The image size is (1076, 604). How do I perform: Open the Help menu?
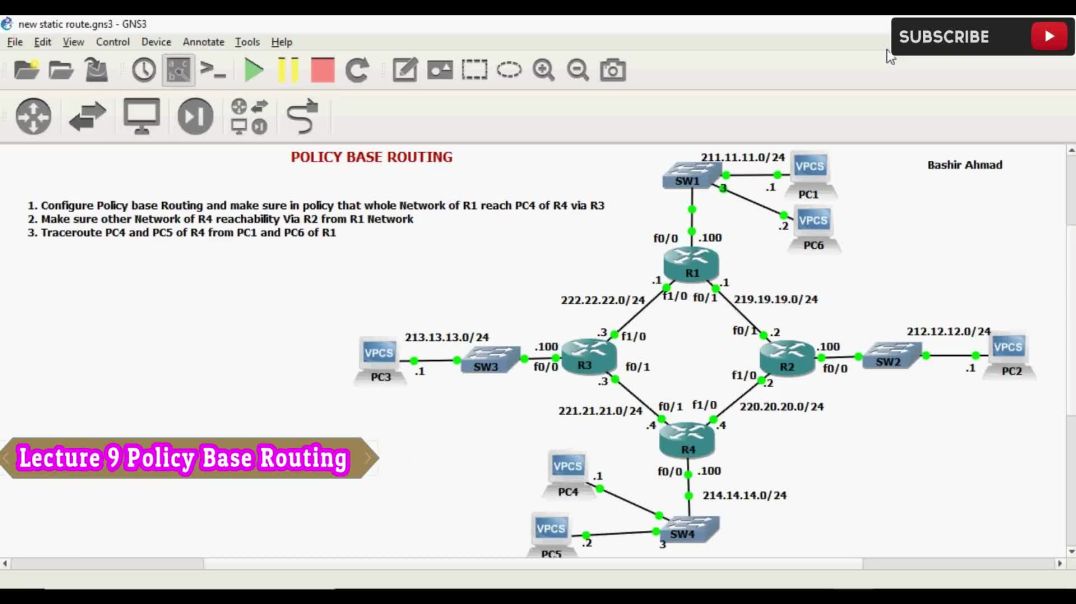pyautogui.click(x=281, y=42)
